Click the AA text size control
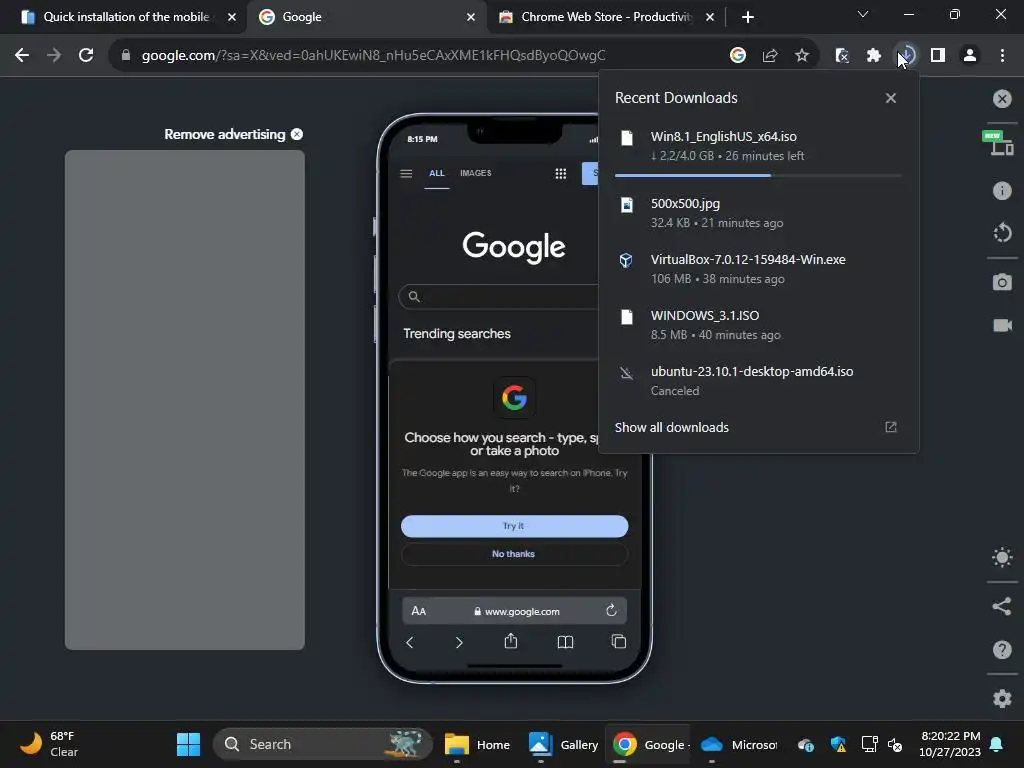Viewport: 1024px width, 768px height. [x=419, y=611]
